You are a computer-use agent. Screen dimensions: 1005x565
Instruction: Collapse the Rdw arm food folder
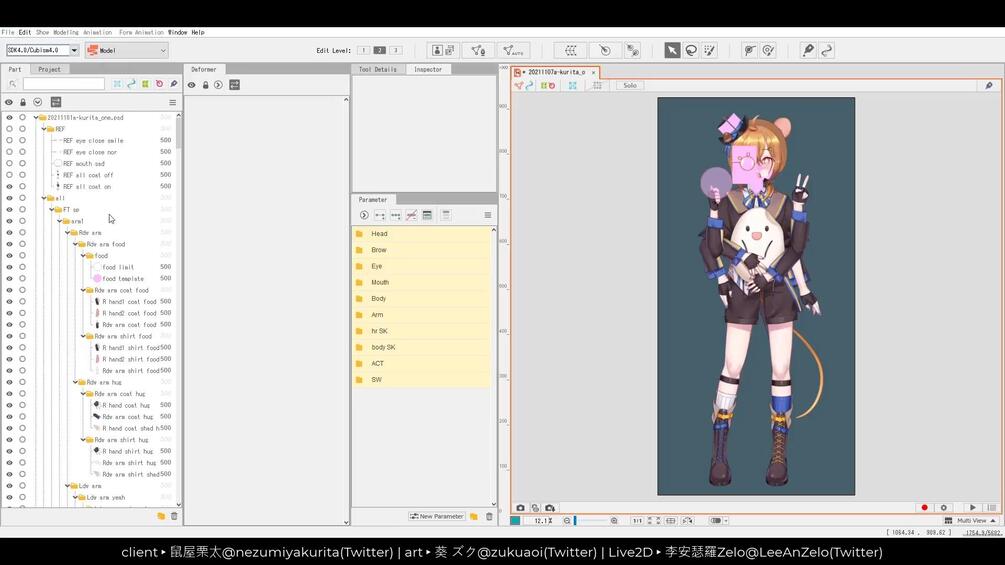75,244
